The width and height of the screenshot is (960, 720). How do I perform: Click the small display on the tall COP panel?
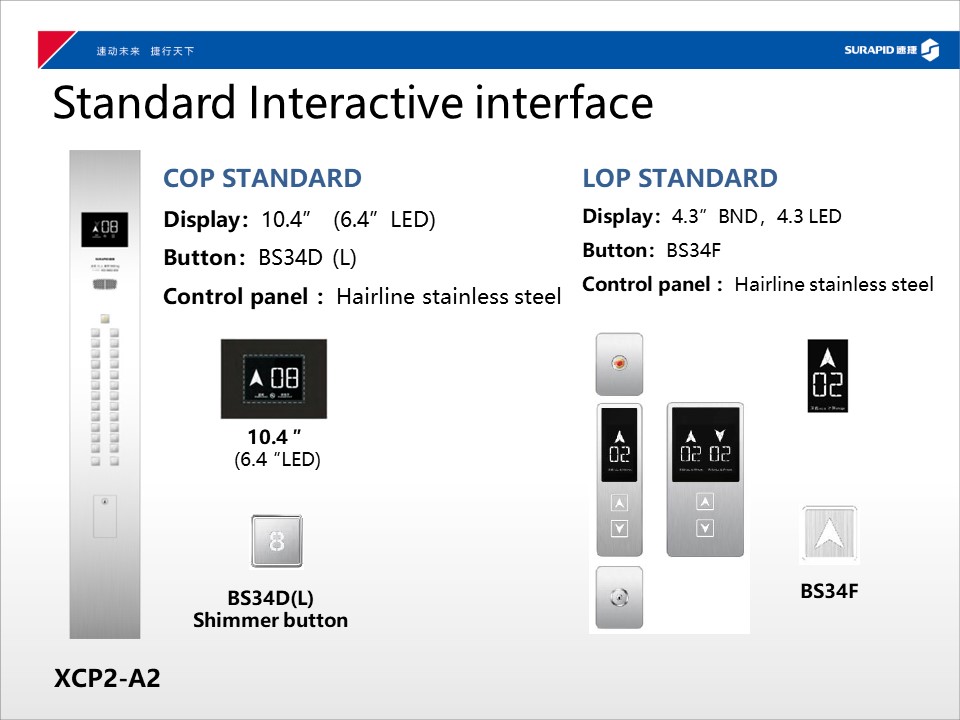coord(104,230)
